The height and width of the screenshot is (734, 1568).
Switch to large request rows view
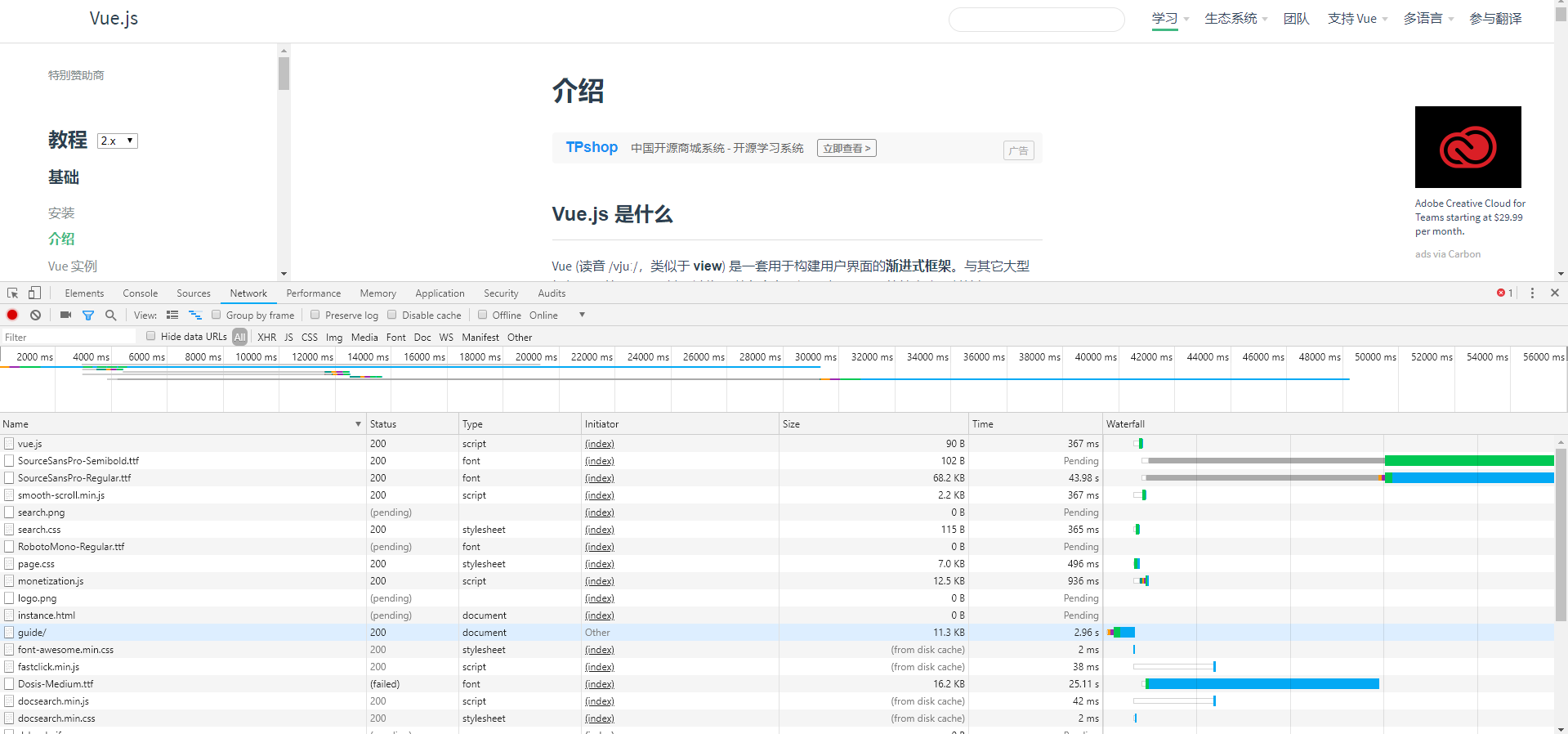(172, 315)
